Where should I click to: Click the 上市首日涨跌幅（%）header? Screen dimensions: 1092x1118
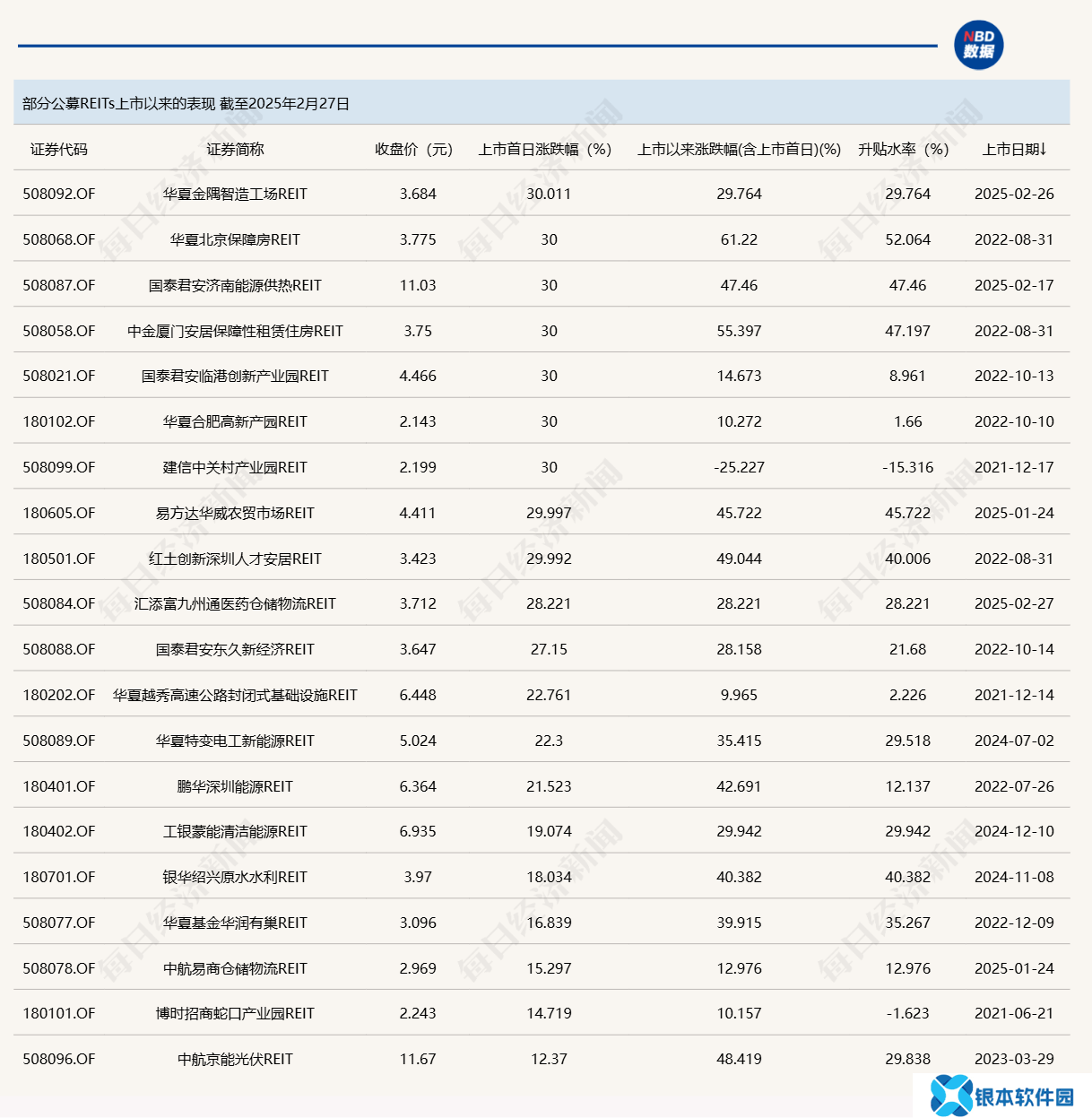coord(545,149)
